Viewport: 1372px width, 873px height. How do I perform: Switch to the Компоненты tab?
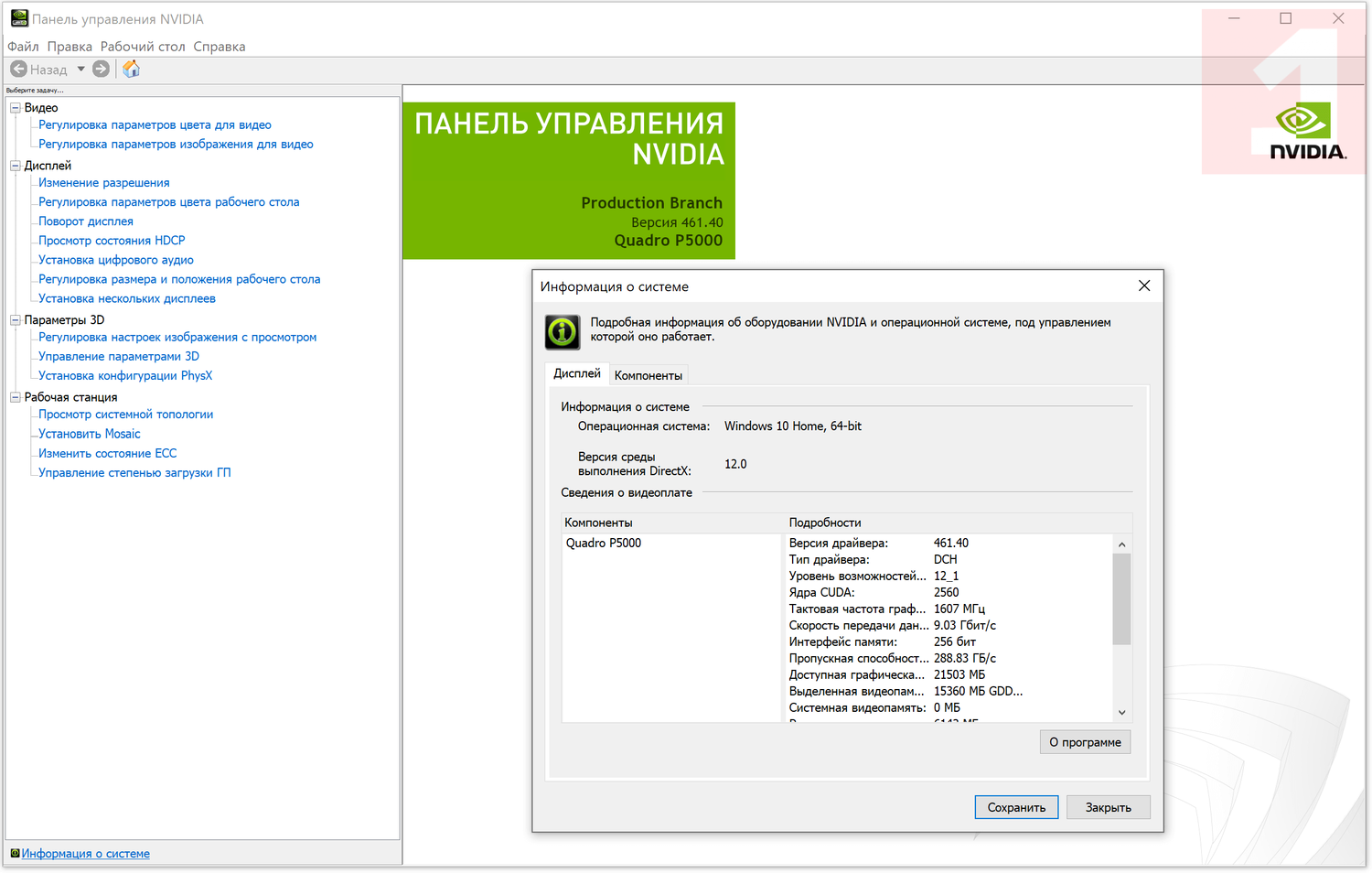point(648,375)
